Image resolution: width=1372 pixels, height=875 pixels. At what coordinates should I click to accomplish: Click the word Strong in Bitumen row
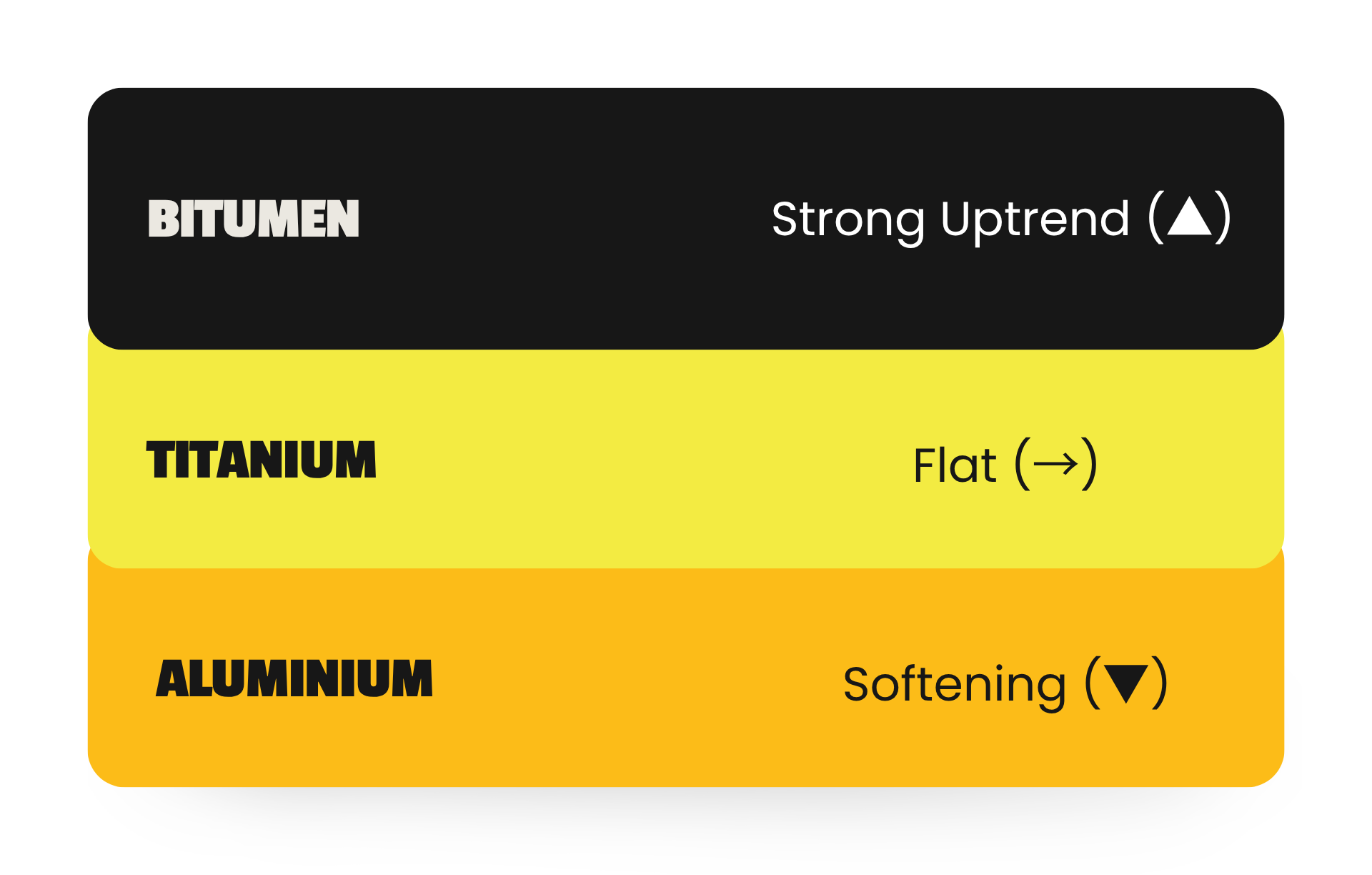pyautogui.click(x=848, y=219)
